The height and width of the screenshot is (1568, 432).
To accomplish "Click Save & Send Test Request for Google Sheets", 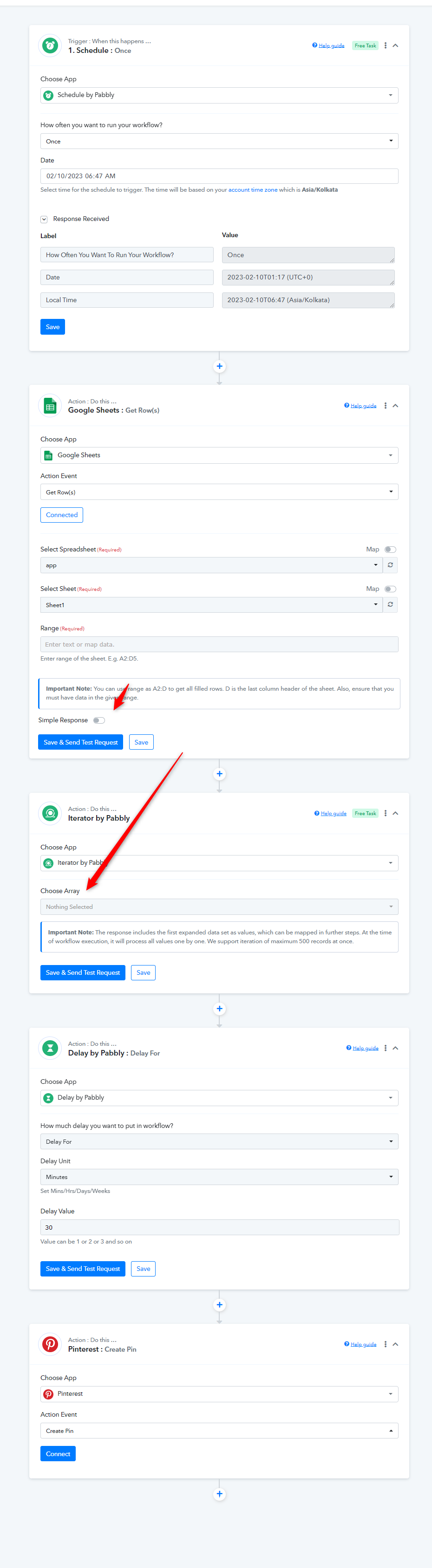I will [x=80, y=743].
